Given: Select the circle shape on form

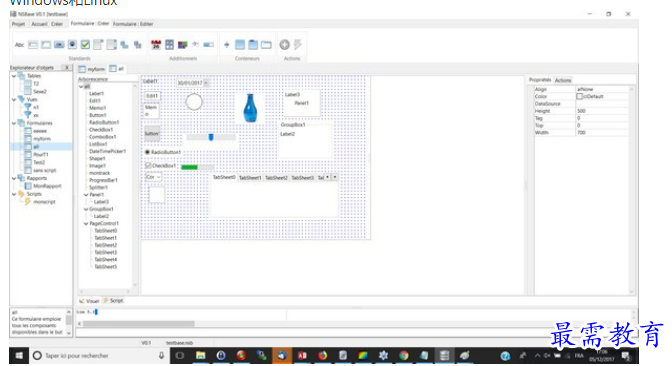Looking at the screenshot, I should (x=194, y=102).
